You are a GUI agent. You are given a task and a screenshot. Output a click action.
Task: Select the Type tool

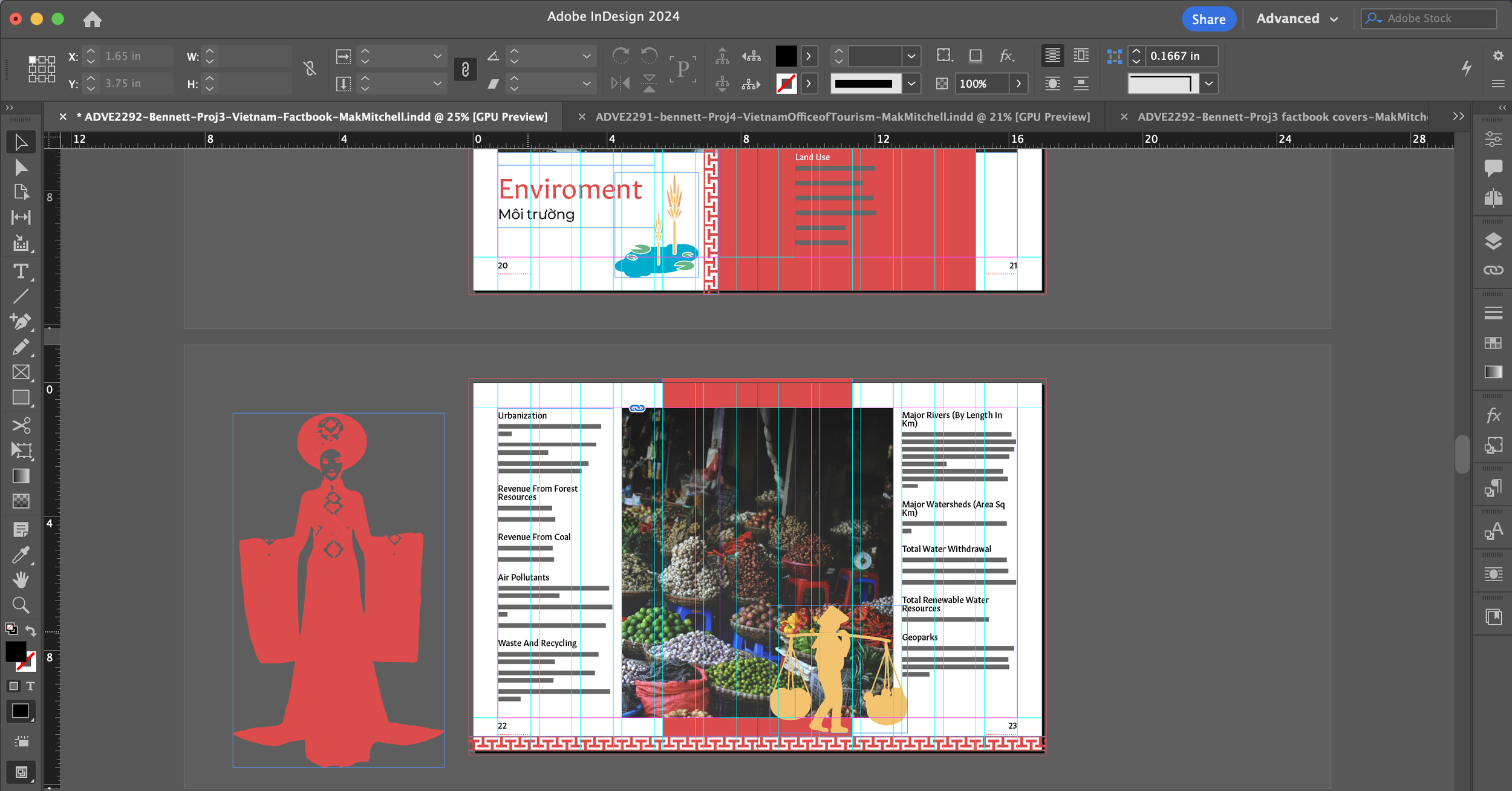21,272
